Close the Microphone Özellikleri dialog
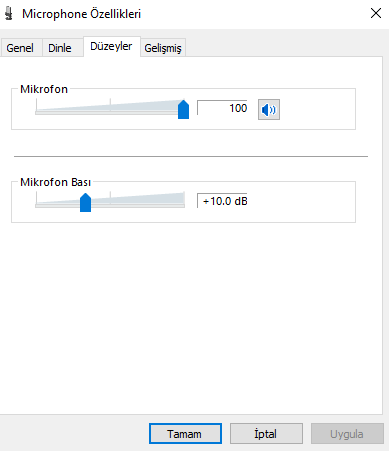389x451 pixels. (x=376, y=13)
